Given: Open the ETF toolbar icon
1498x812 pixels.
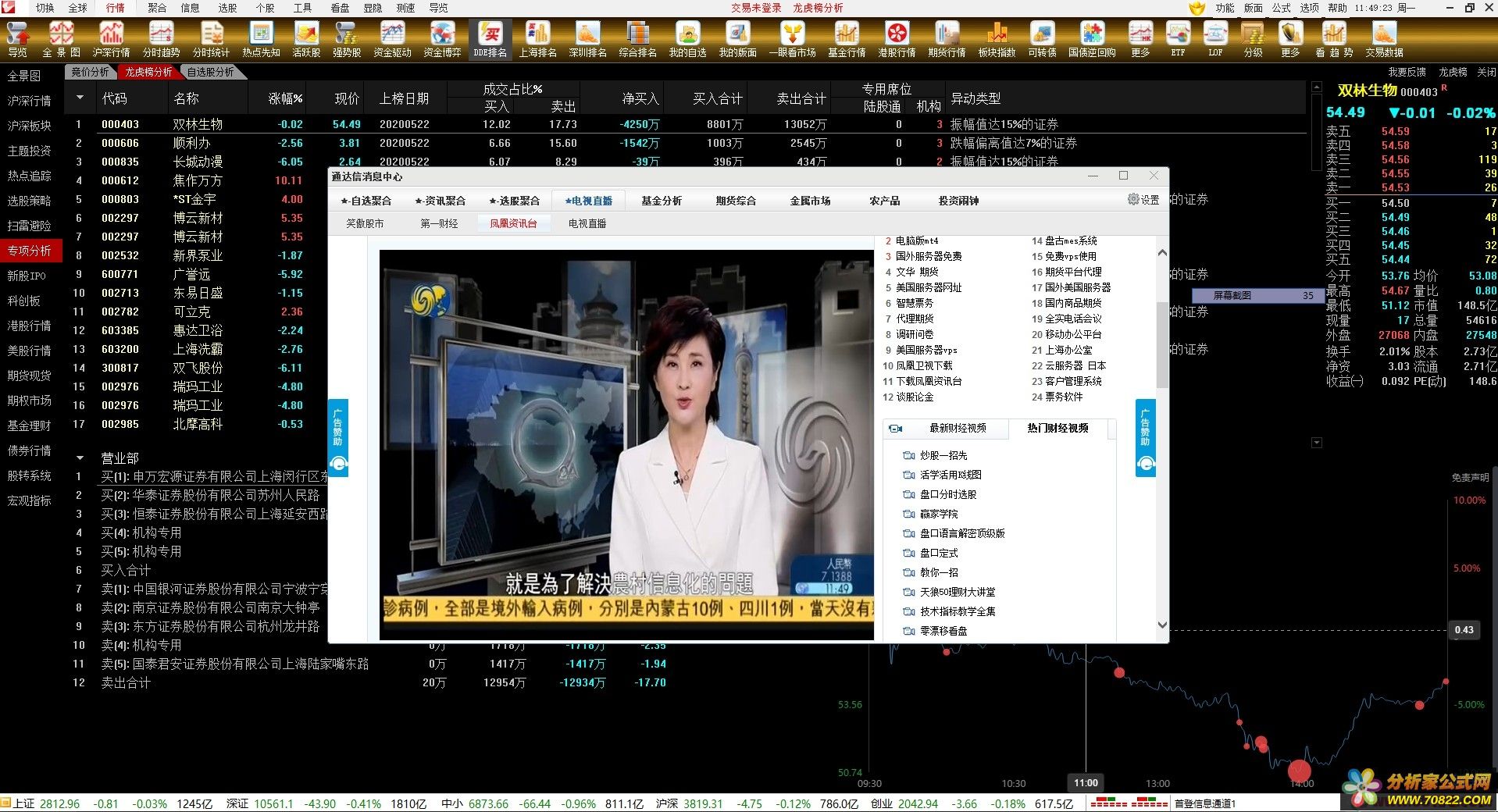Looking at the screenshot, I should tap(1178, 39).
